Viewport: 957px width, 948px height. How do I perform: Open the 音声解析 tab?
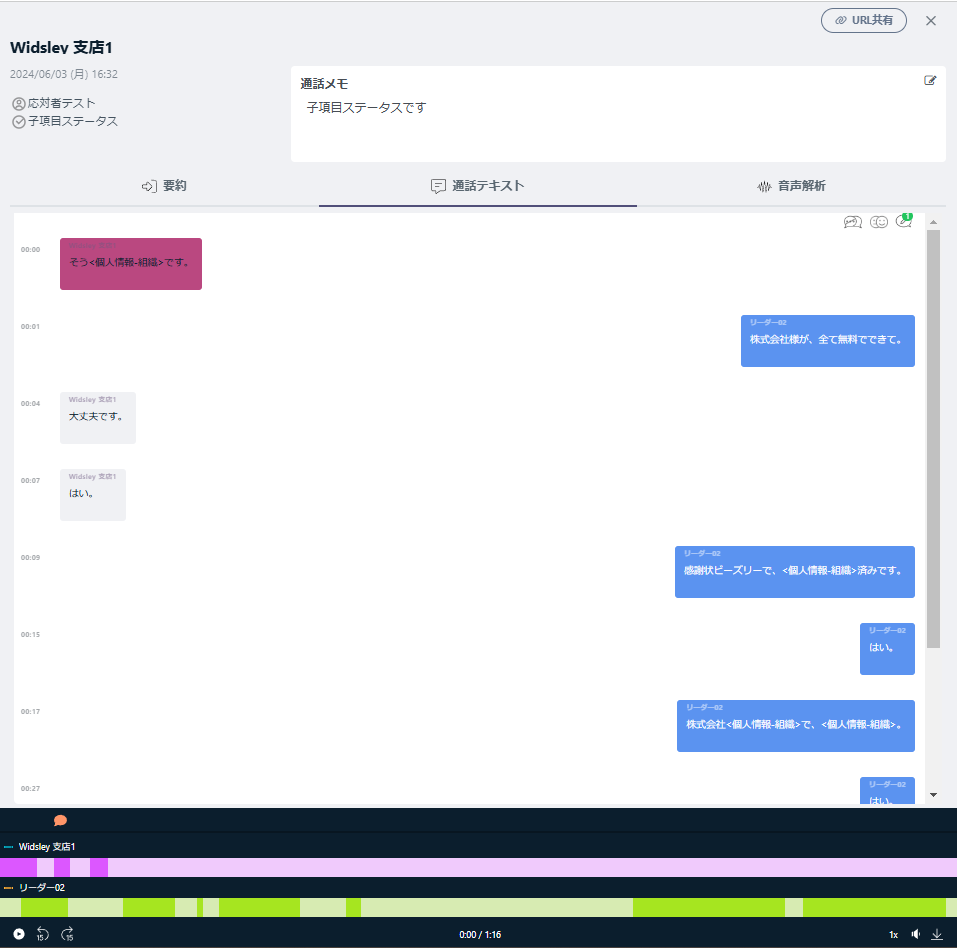791,186
